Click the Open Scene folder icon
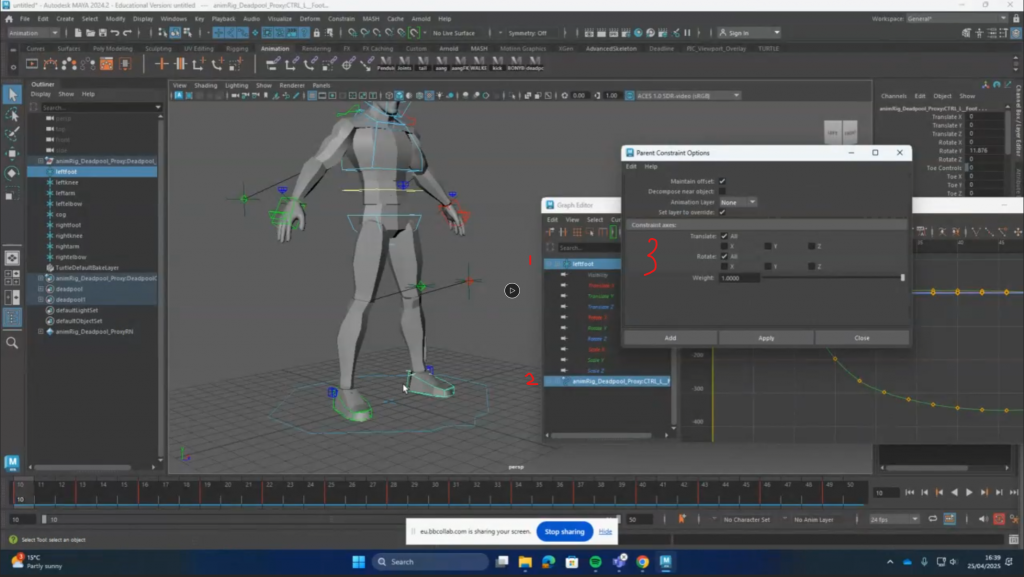1024x577 pixels. pyautogui.click(x=90, y=33)
